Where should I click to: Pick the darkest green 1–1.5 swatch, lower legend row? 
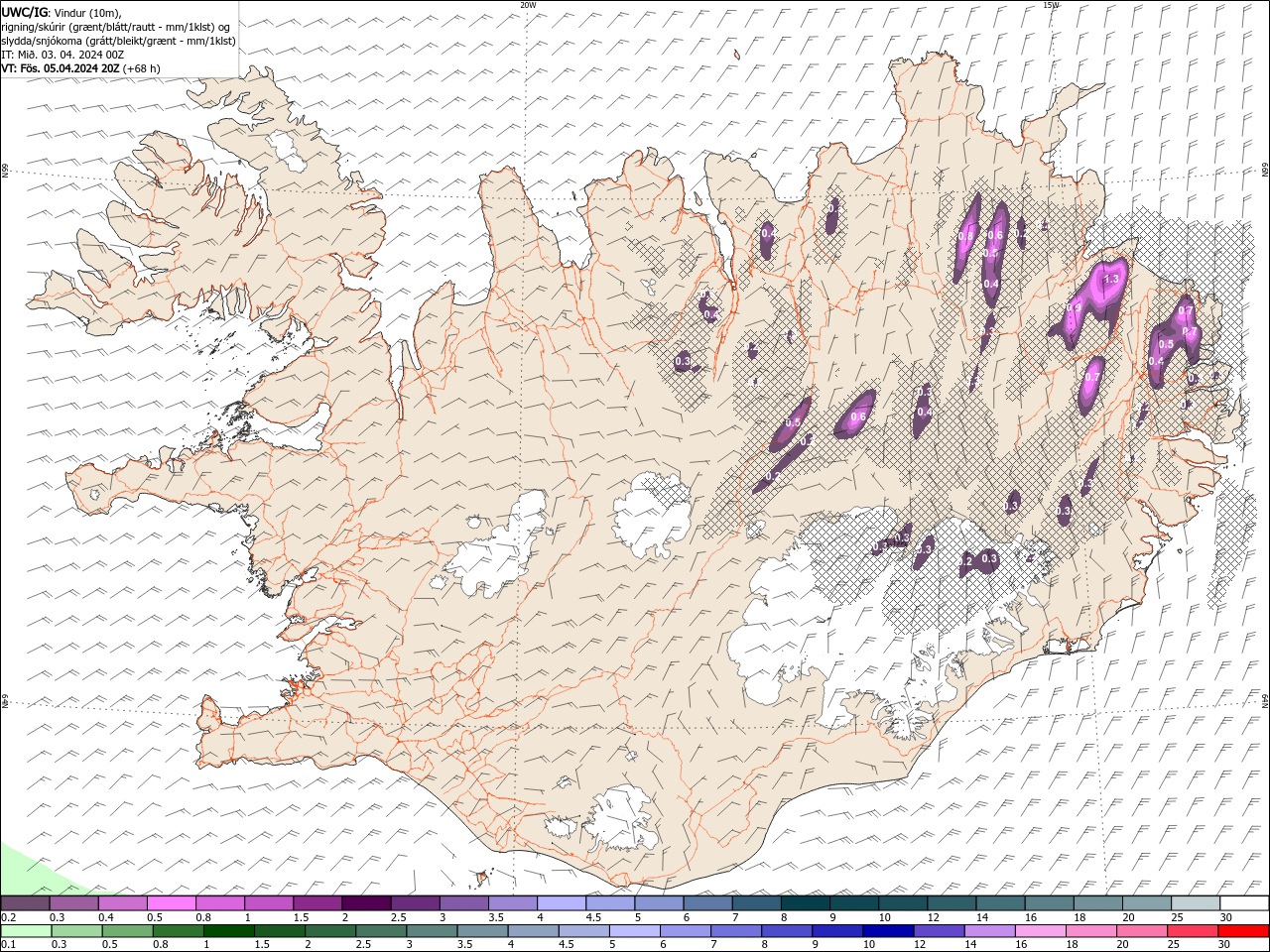(228, 930)
